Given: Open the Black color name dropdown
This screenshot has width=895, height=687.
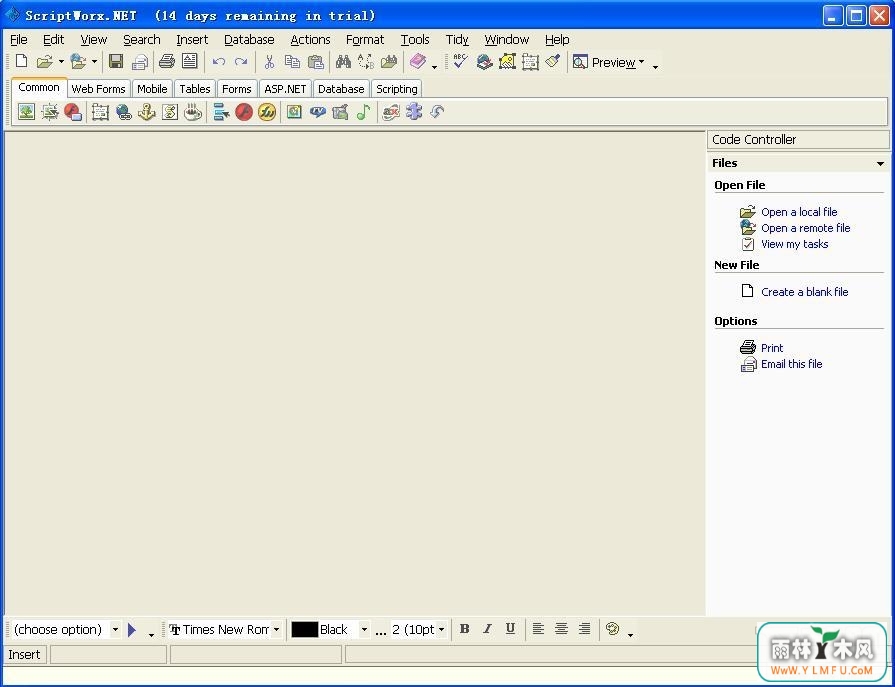Looking at the screenshot, I should coord(364,630).
